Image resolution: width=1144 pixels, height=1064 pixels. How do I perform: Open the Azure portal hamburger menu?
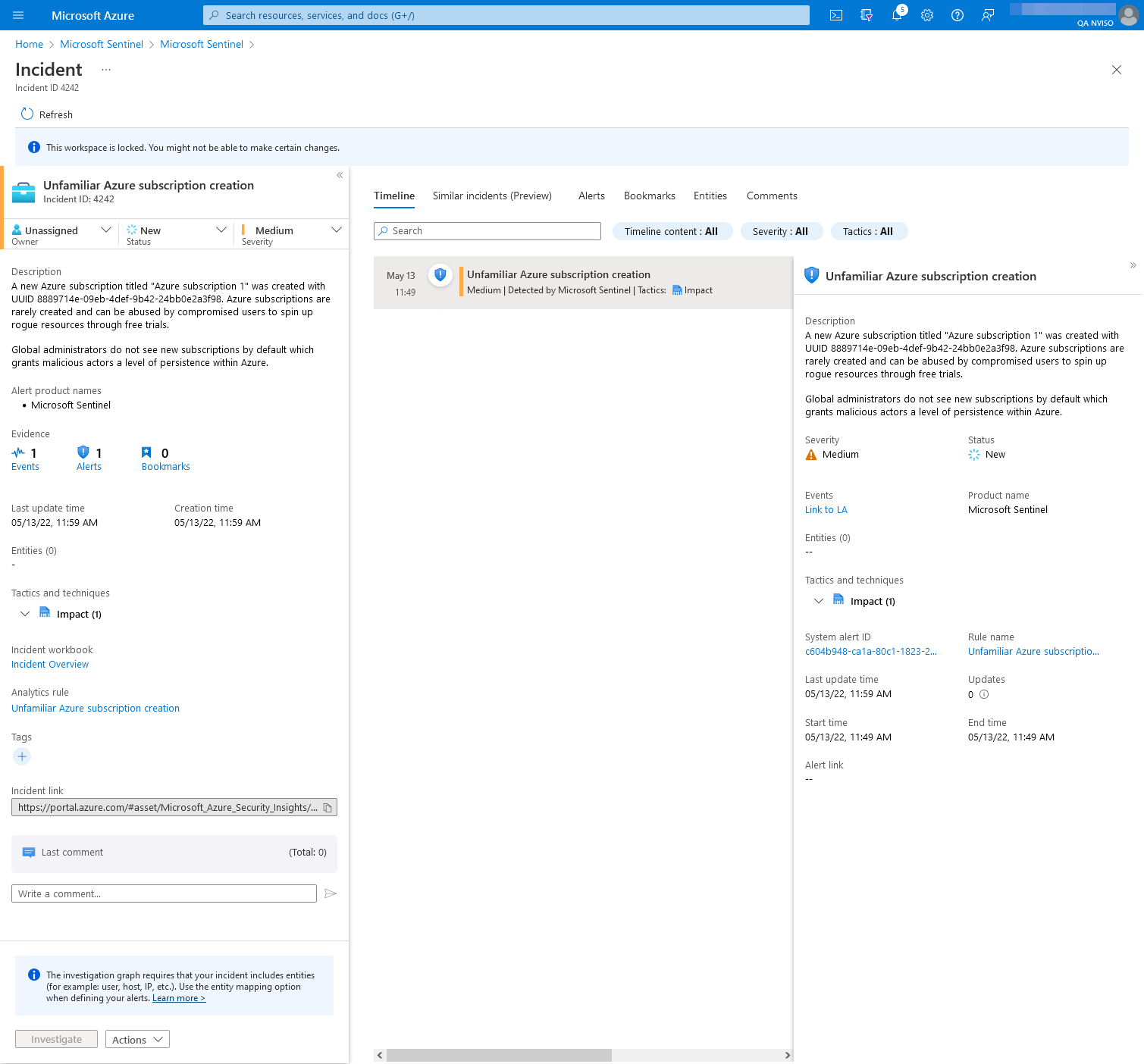[18, 15]
